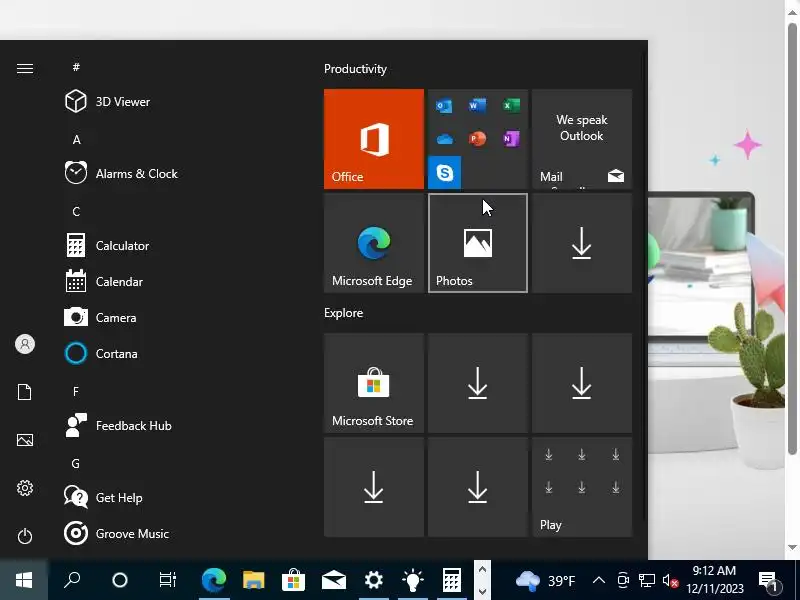Click the Office tile
800x600 pixels.
tap(373, 139)
